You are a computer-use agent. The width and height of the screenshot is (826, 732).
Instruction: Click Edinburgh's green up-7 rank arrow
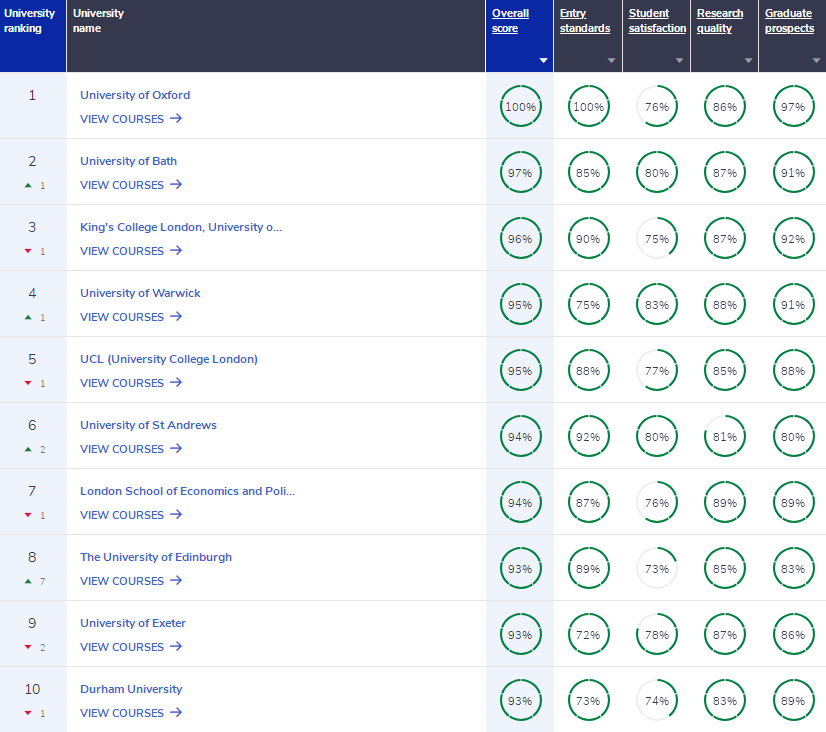28,581
